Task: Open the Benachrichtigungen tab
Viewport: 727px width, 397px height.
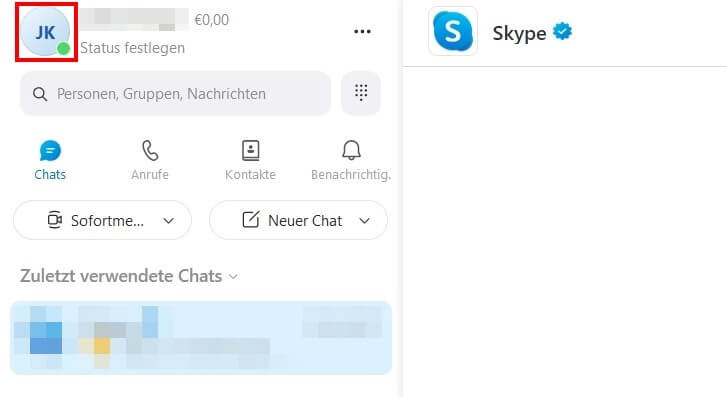Action: coord(351,160)
